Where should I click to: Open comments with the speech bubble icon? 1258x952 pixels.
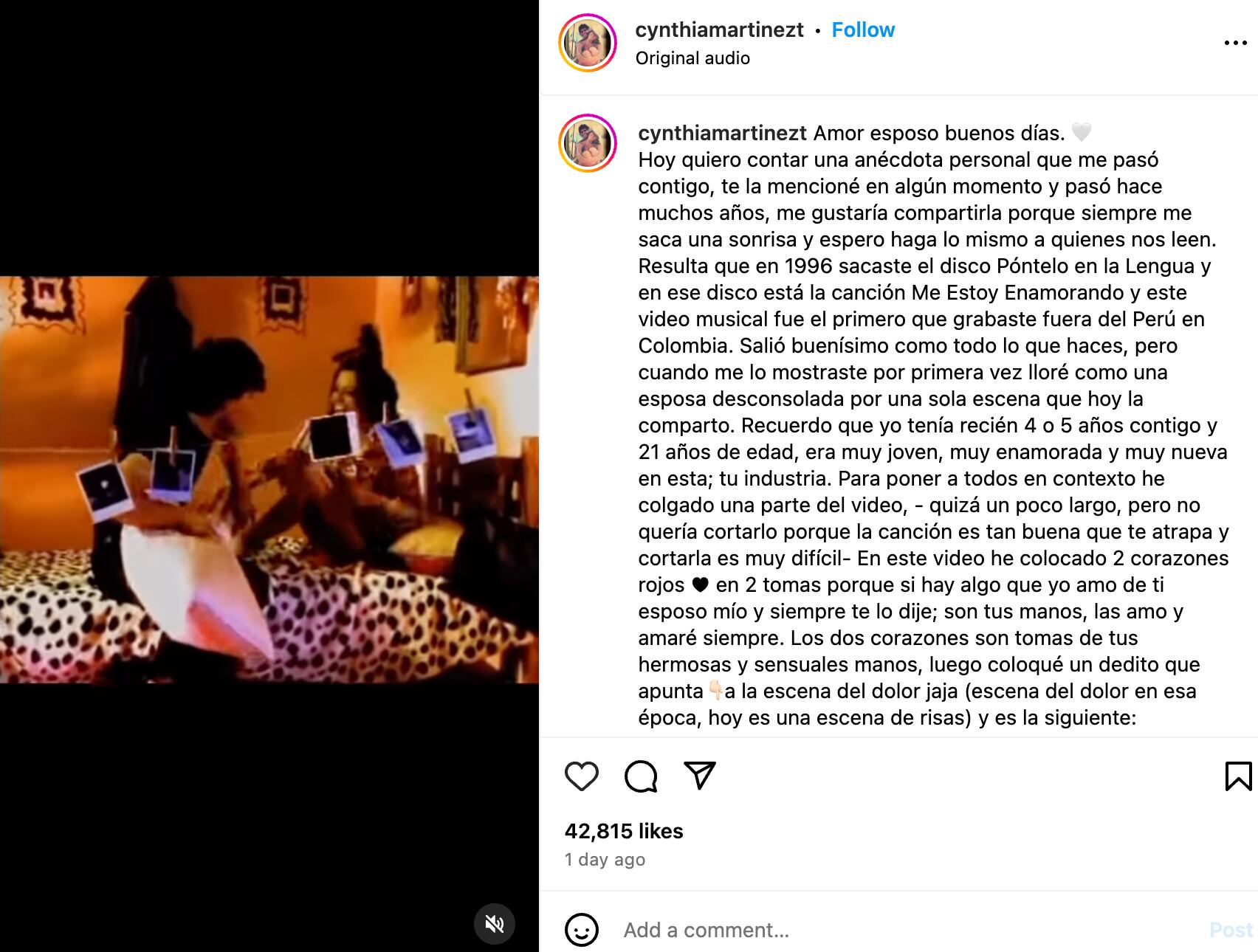[640, 776]
